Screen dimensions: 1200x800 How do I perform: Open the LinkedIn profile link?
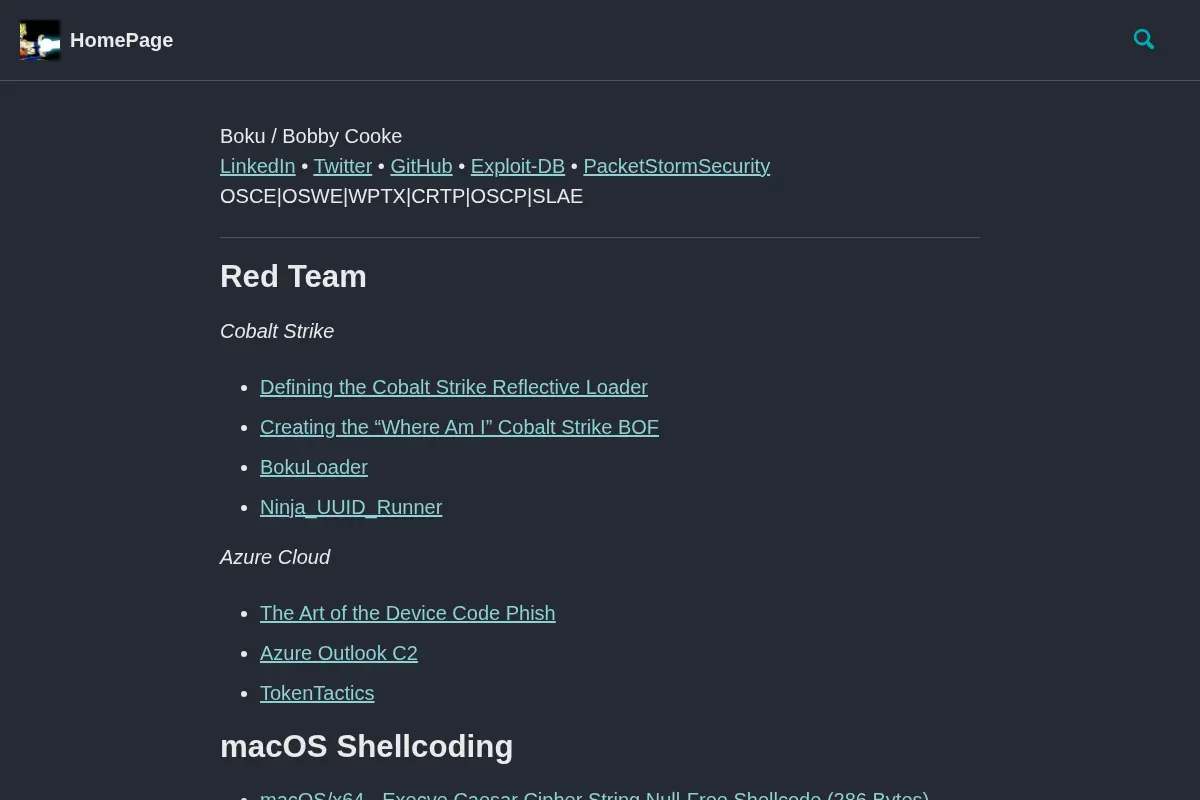coord(258,166)
